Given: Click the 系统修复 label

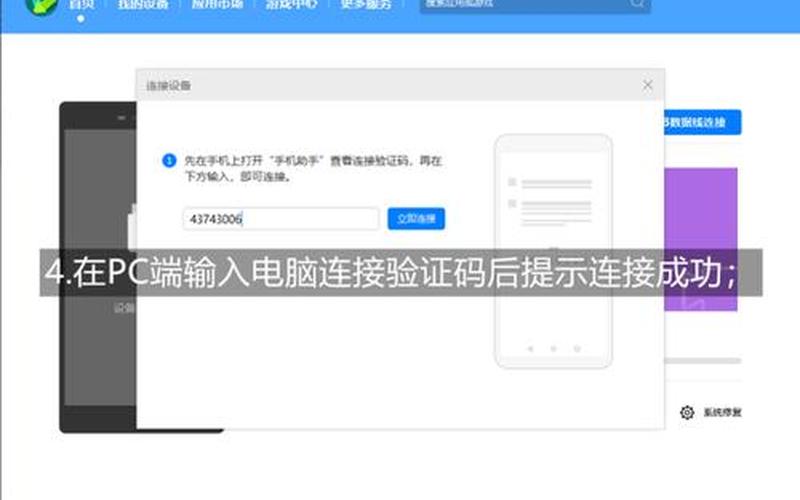Looking at the screenshot, I should (x=722, y=412).
